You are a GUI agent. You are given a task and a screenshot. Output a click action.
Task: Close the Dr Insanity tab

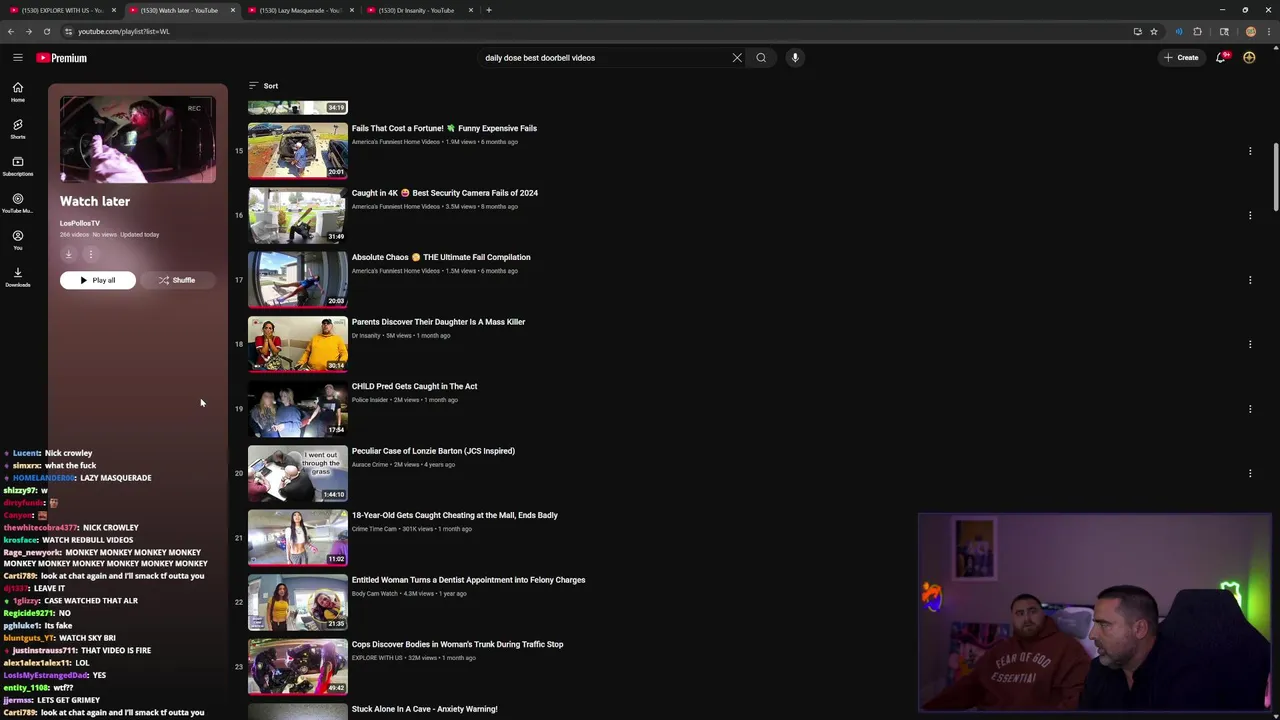pyautogui.click(x=471, y=10)
